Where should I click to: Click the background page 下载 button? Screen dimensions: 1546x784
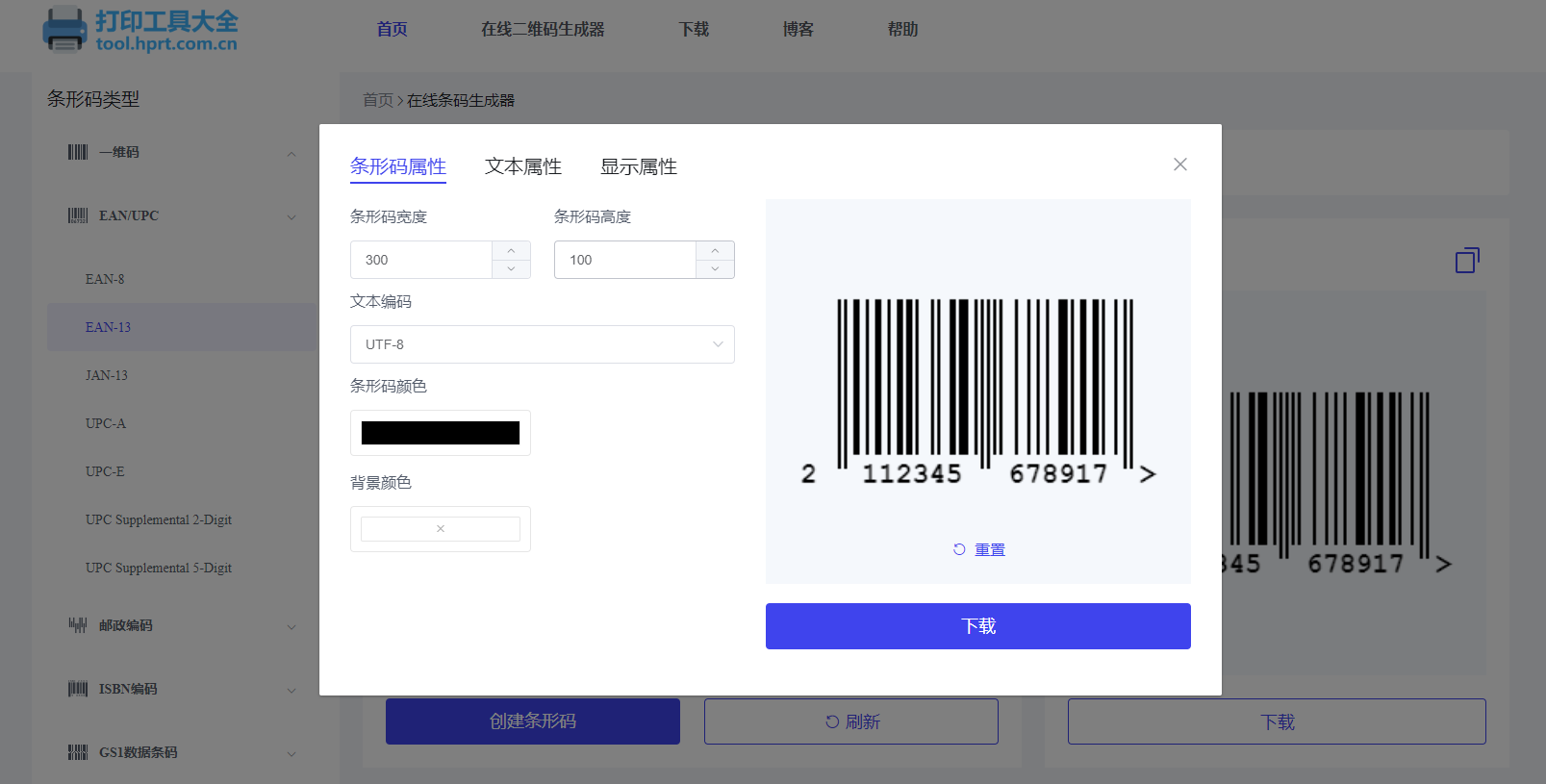coord(1277,721)
